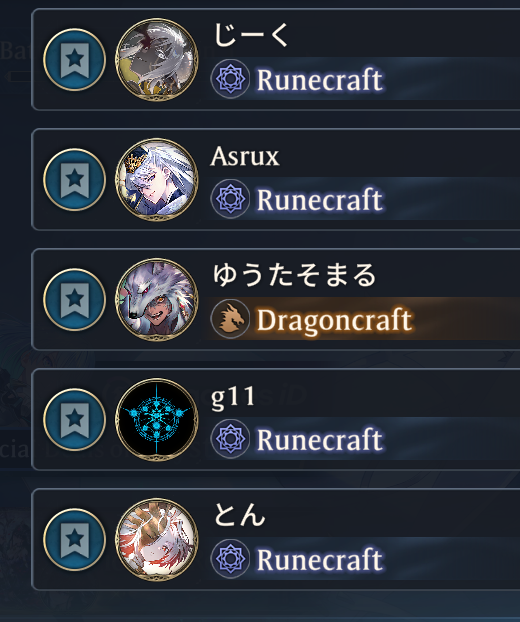
Task: Click the Runecraft emblem icon under Asrux
Action: (230, 199)
